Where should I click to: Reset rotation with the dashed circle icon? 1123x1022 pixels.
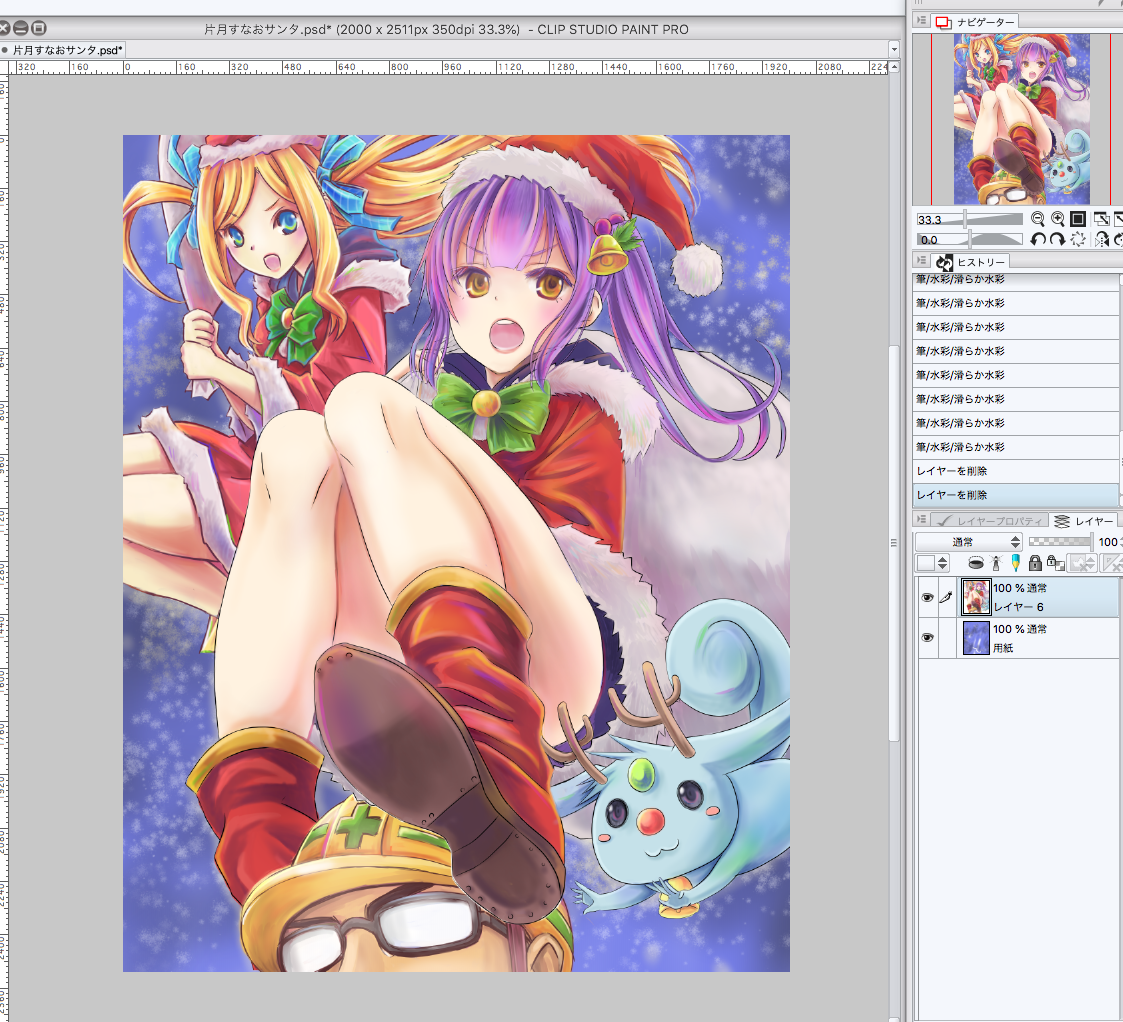(1078, 239)
